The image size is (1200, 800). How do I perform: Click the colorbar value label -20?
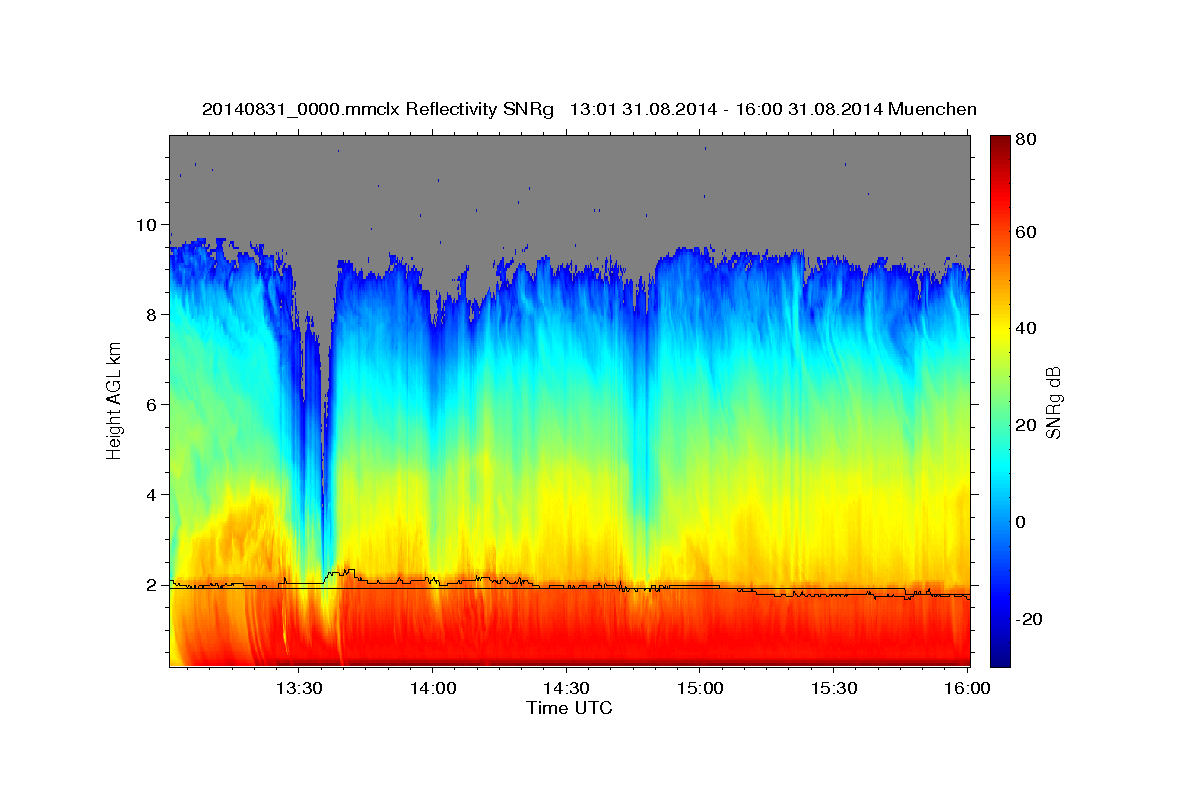(x=1031, y=619)
